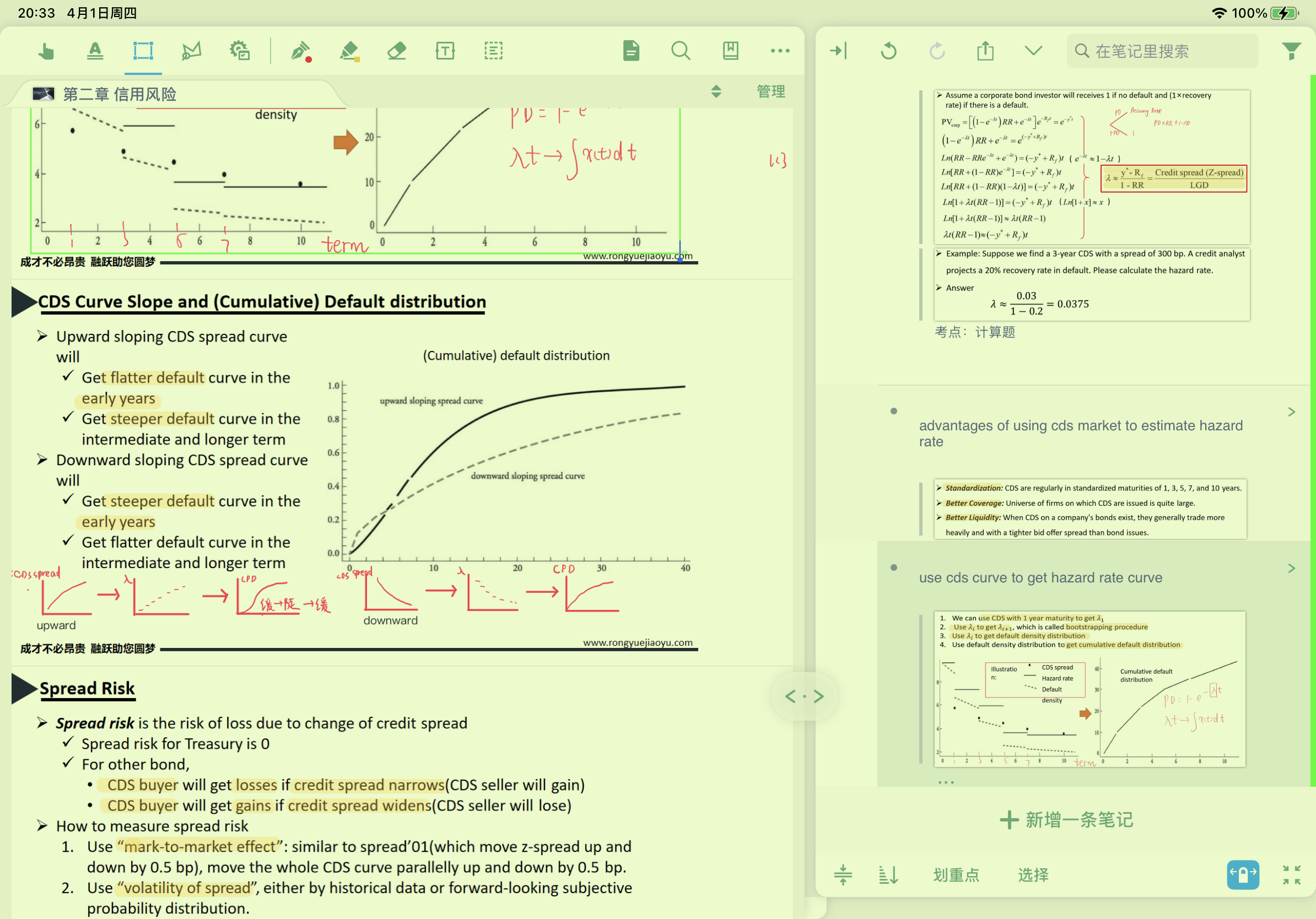The height and width of the screenshot is (919, 1316).
Task: Click the 'CDS Curve Slope' heading
Action: pyautogui.click(x=262, y=301)
